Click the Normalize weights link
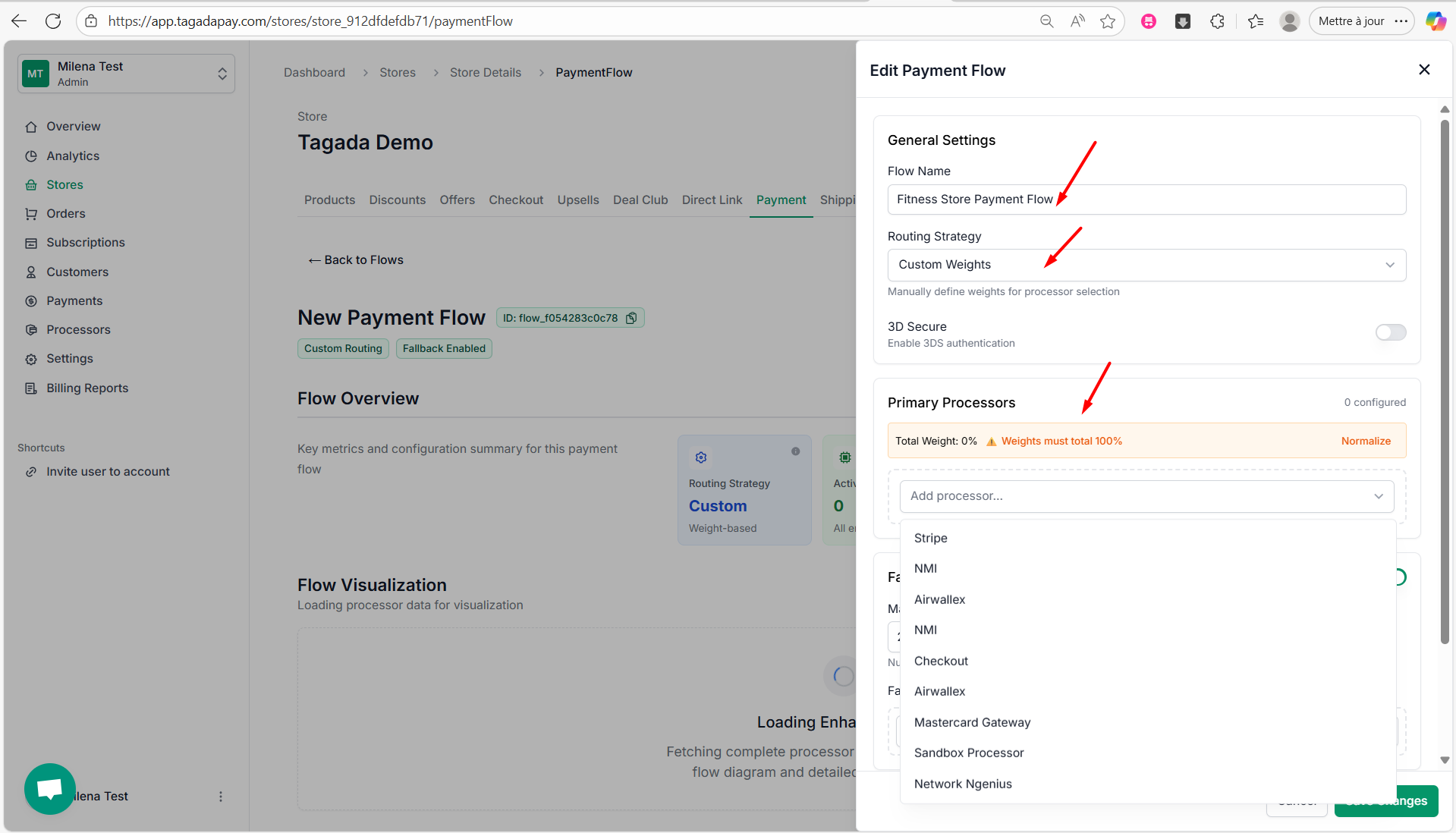 pos(1366,441)
